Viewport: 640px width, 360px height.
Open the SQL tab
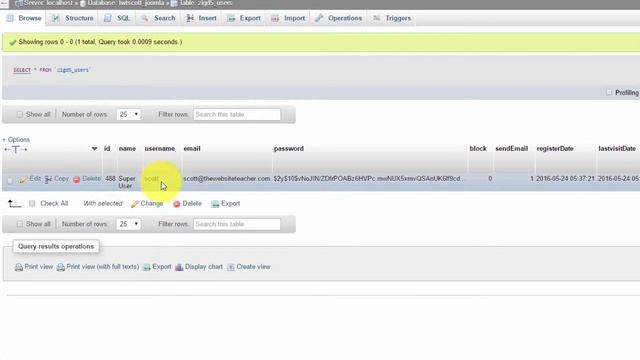[117, 18]
